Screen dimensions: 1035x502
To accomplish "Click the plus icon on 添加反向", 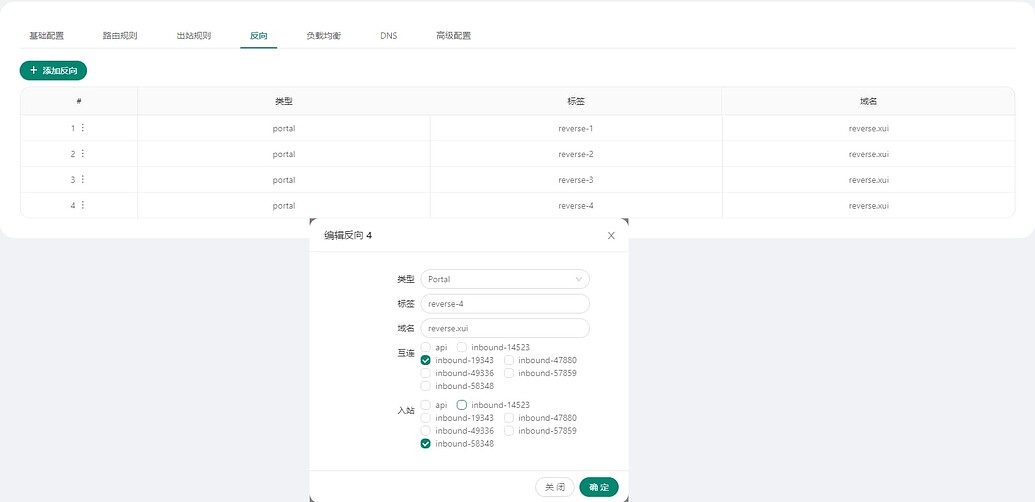I will tap(34, 70).
